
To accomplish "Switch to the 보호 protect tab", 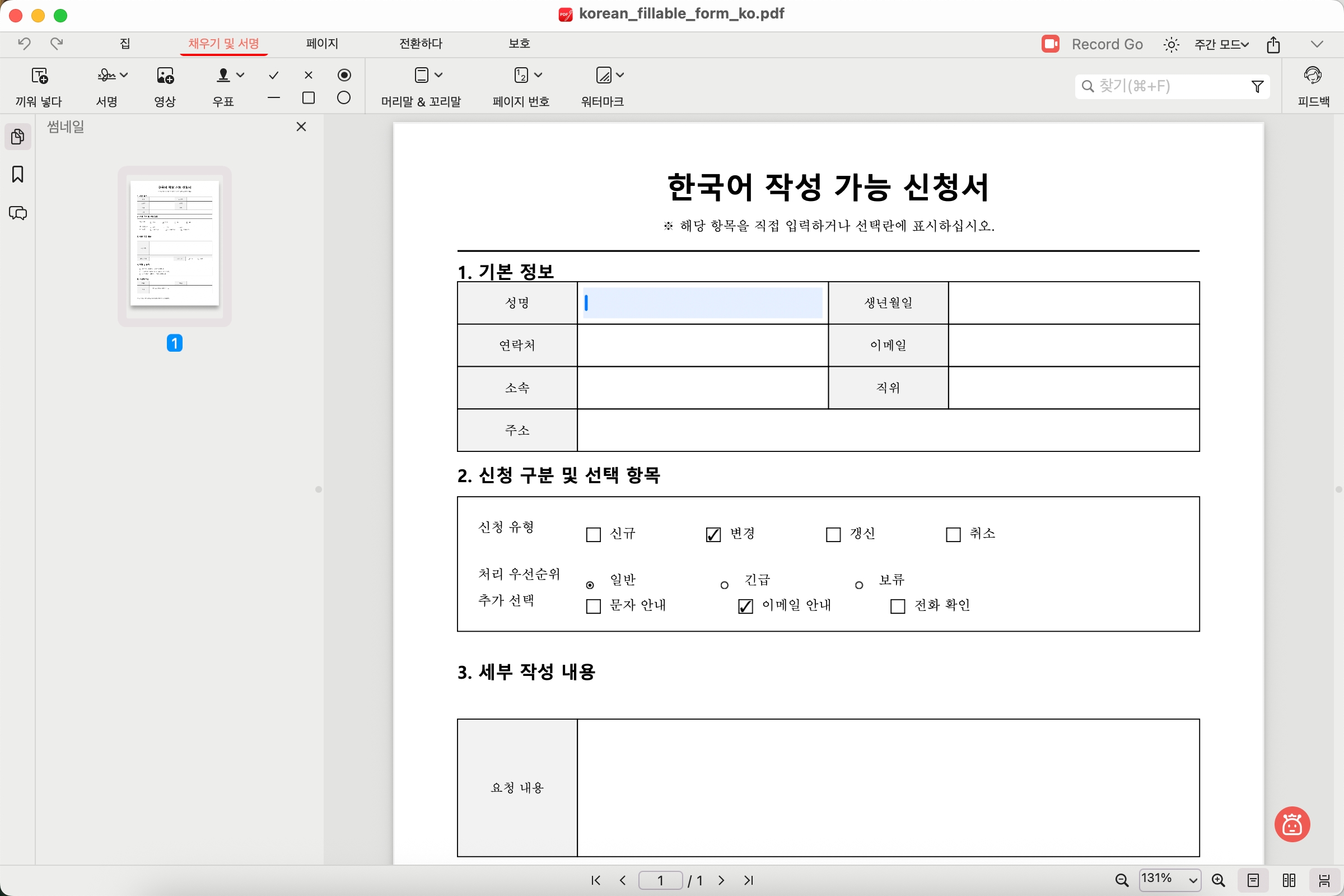I will point(520,44).
